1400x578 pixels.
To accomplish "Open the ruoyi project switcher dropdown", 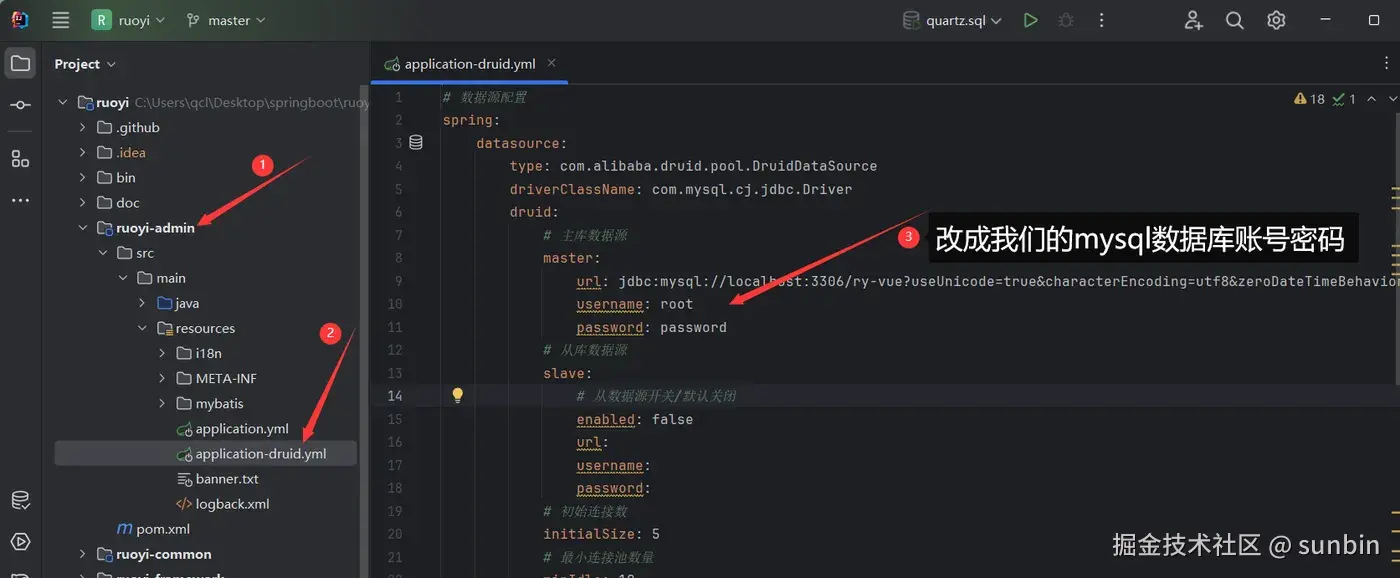I will tap(129, 20).
